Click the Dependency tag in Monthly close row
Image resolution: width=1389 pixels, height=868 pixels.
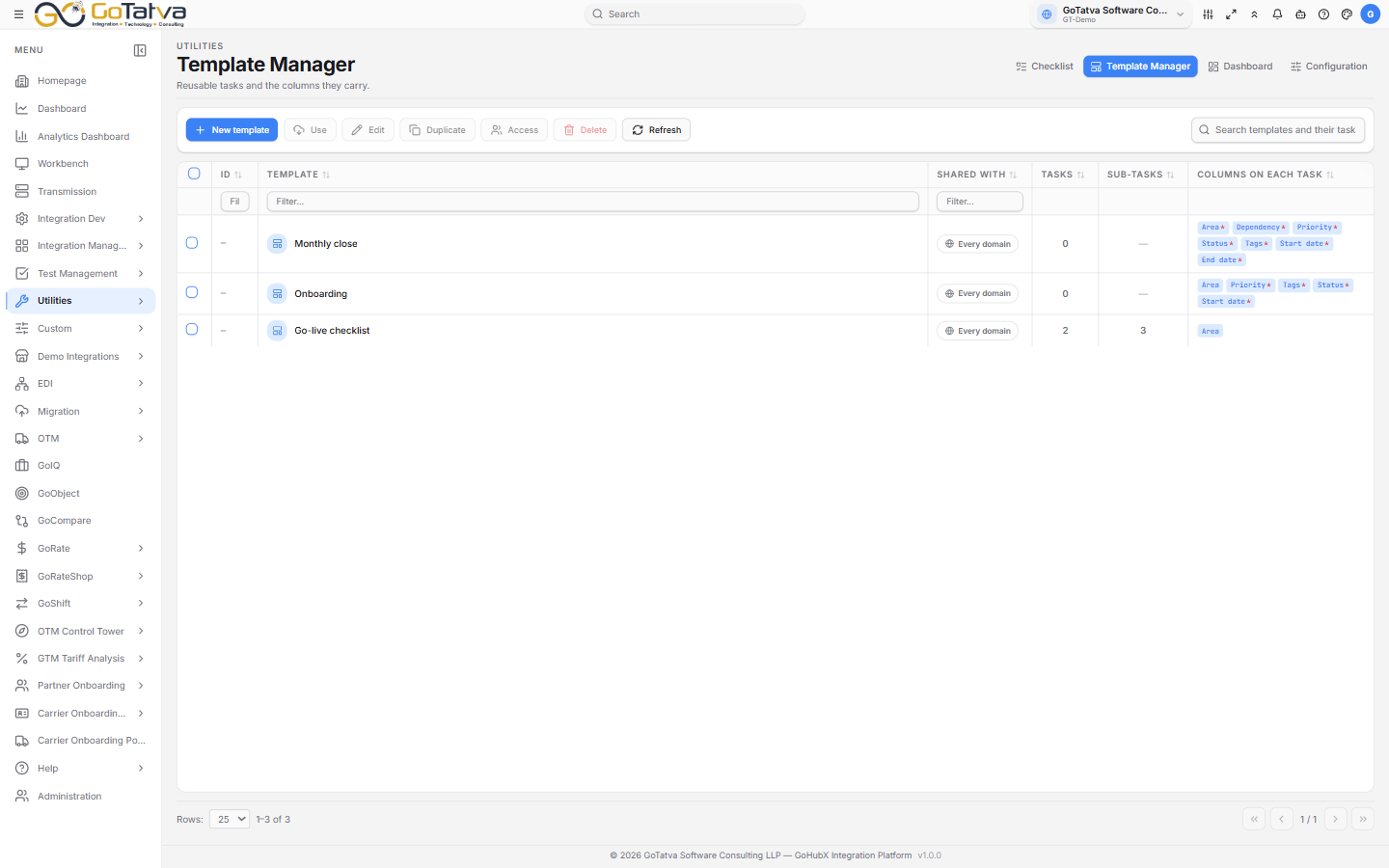click(1261, 228)
